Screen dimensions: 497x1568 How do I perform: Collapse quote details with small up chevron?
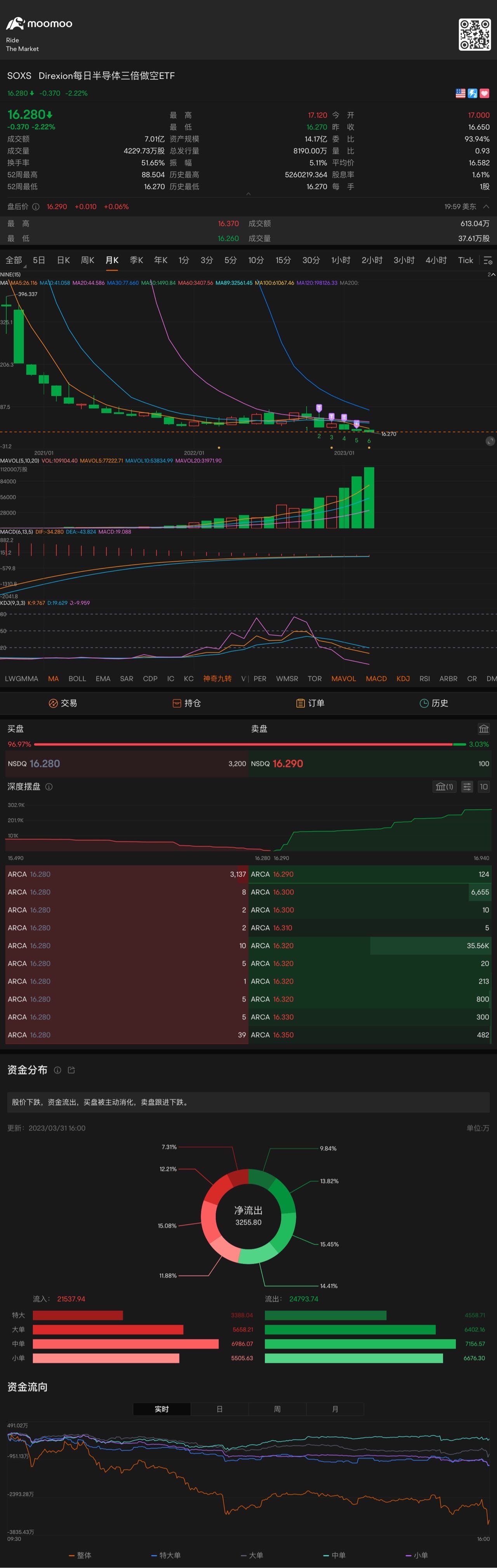coord(248,194)
